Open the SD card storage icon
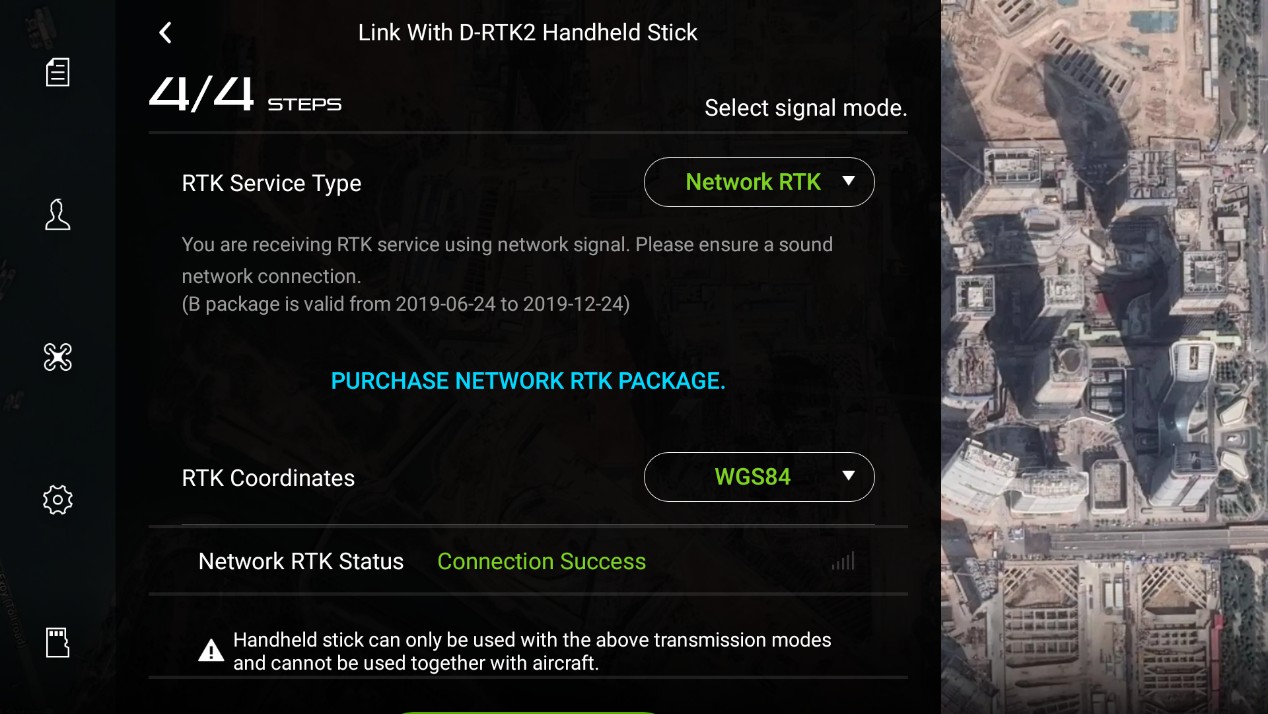This screenshot has width=1268, height=714. click(x=58, y=642)
